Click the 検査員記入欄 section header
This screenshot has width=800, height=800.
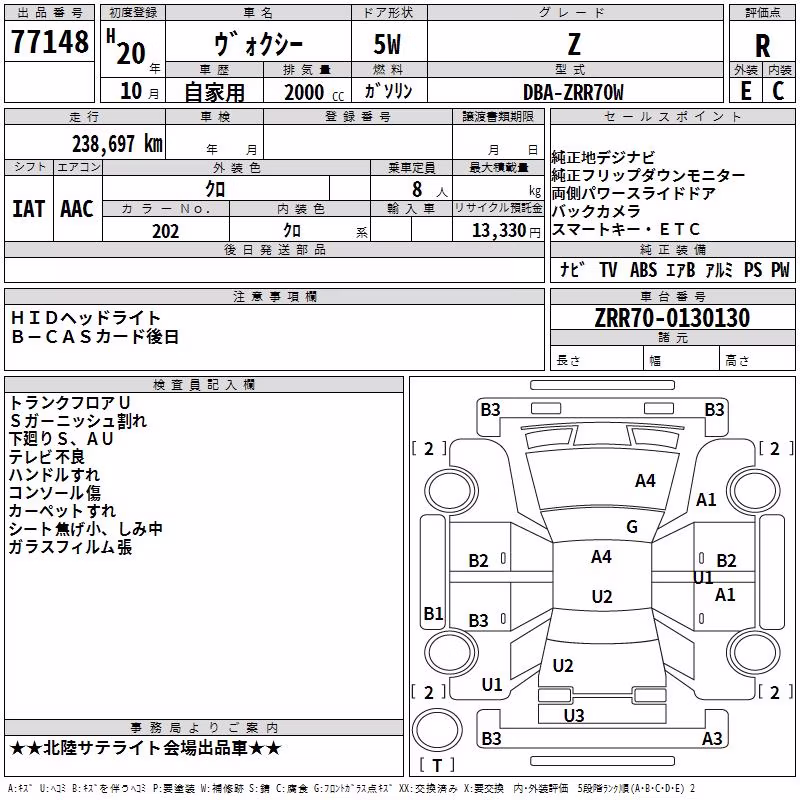tap(204, 385)
